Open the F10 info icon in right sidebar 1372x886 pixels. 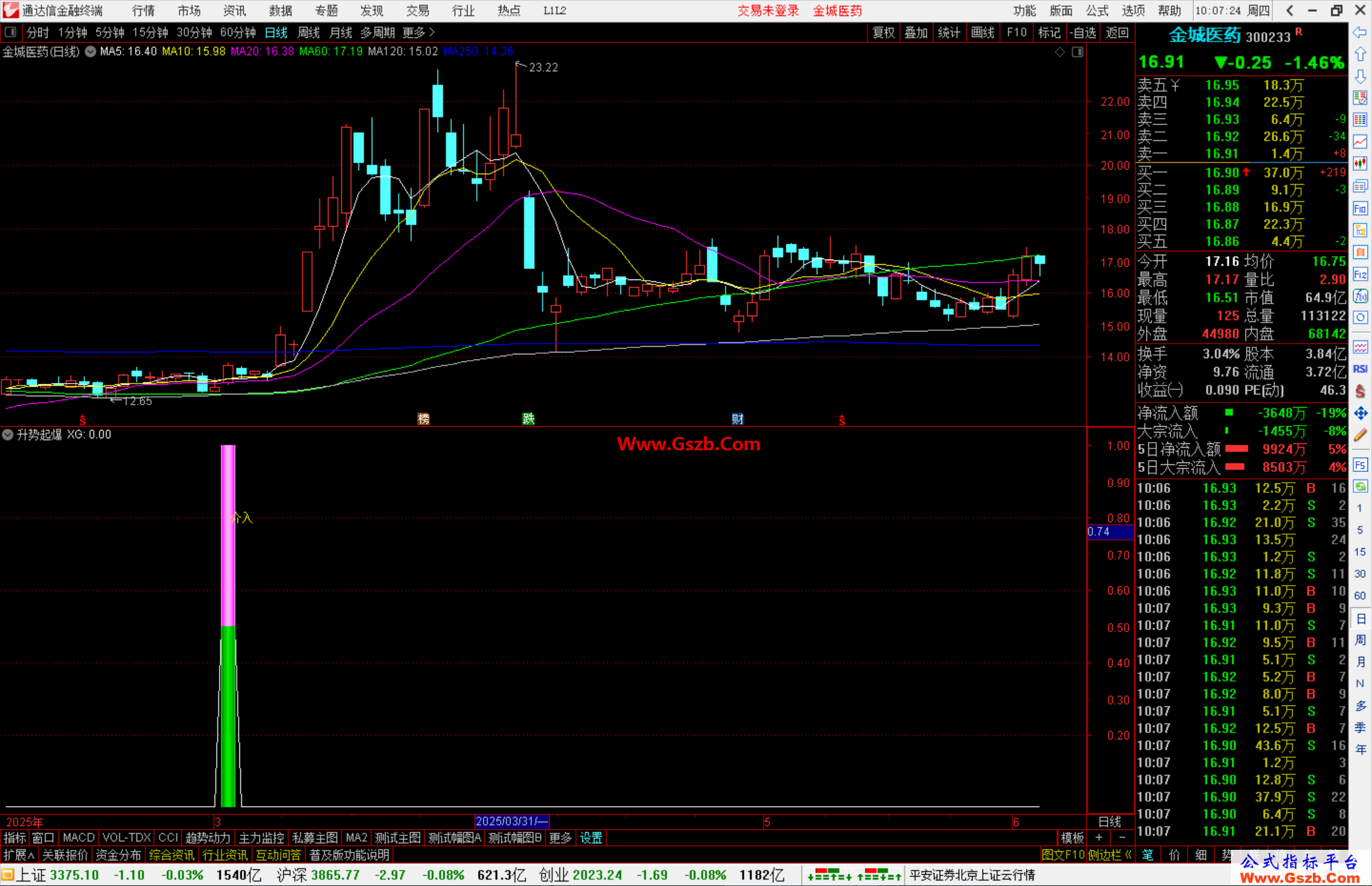click(1360, 208)
